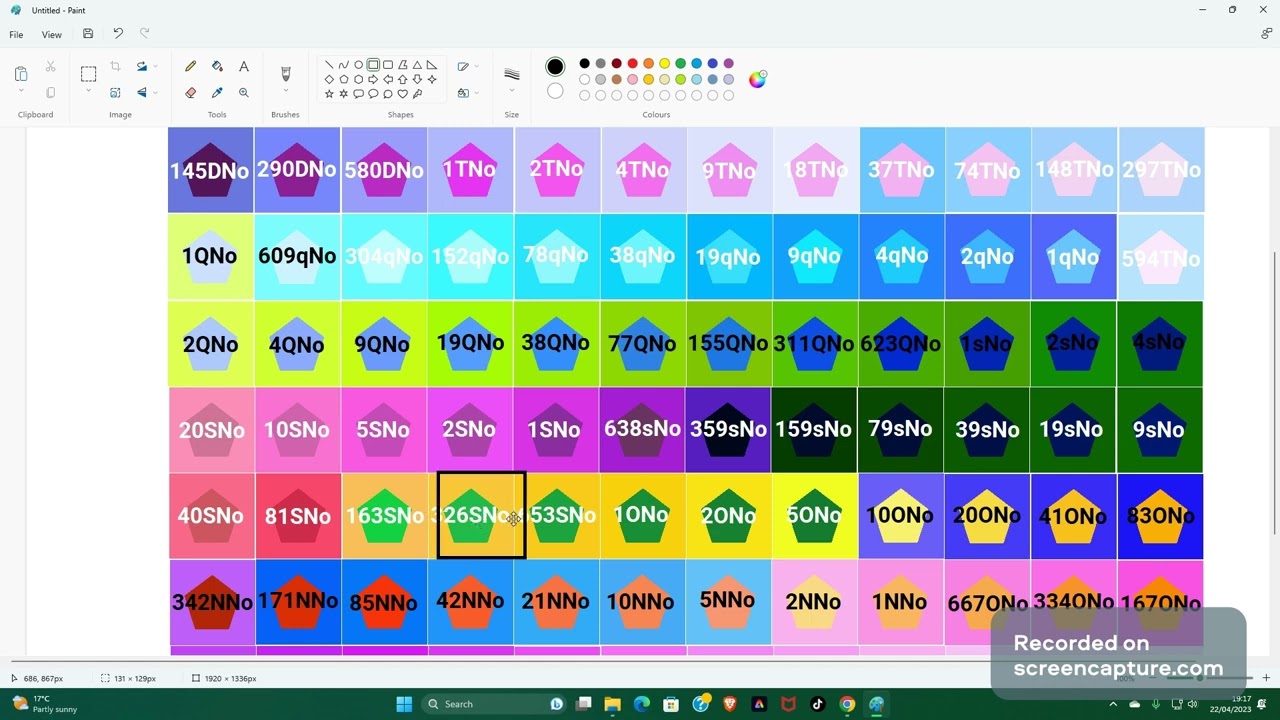Select the Curve shape
1280x720 pixels.
pos(343,65)
